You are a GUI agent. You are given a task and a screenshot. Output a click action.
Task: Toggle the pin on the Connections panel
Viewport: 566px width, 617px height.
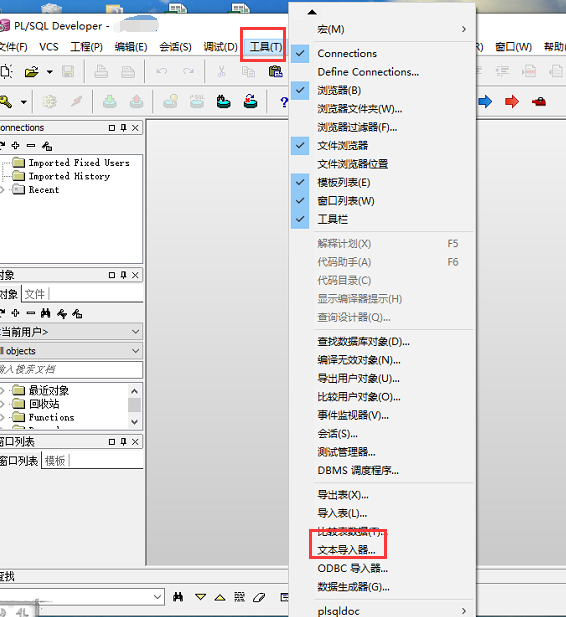pos(124,128)
